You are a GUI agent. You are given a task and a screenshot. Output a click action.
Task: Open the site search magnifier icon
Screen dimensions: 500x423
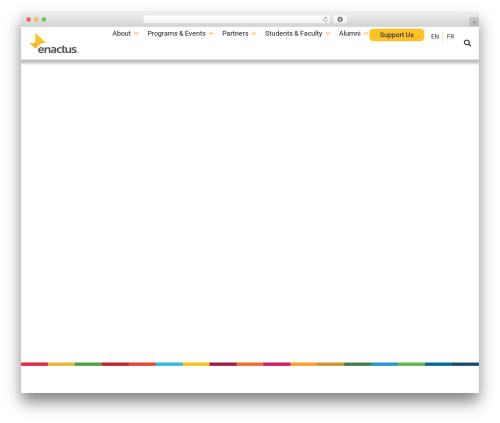[467, 43]
